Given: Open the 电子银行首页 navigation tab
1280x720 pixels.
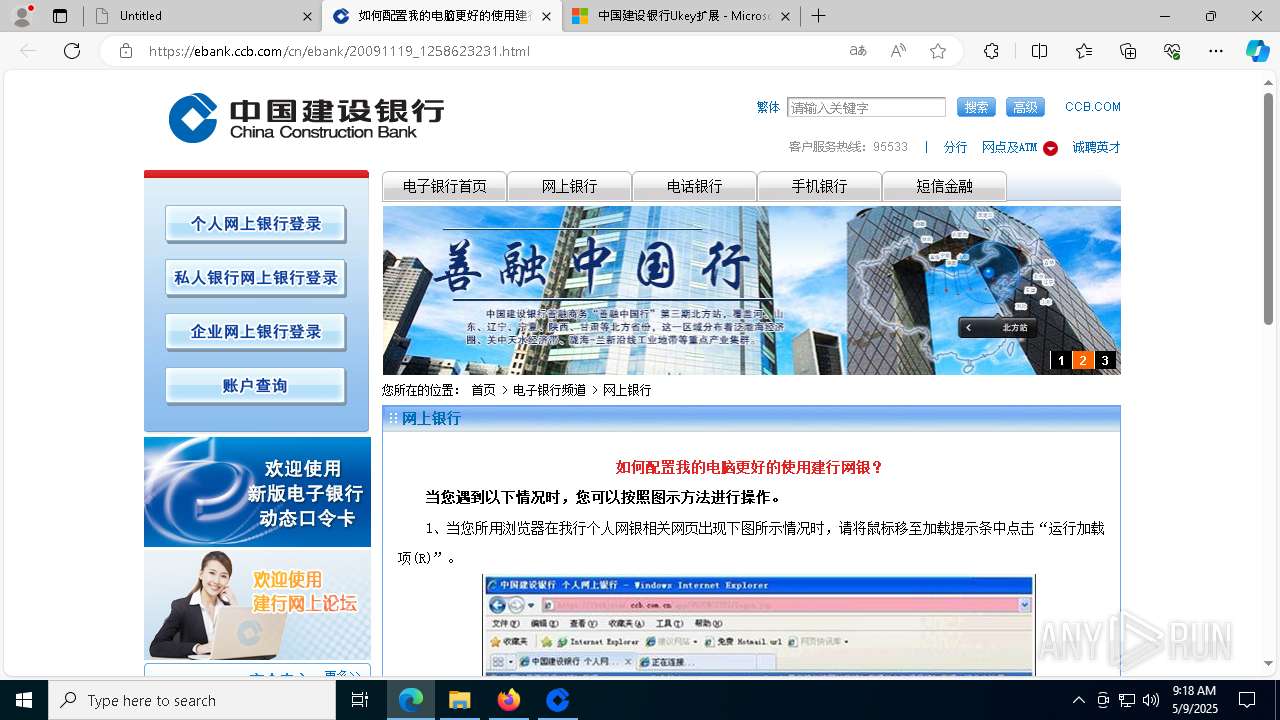Looking at the screenshot, I should pyautogui.click(x=445, y=187).
